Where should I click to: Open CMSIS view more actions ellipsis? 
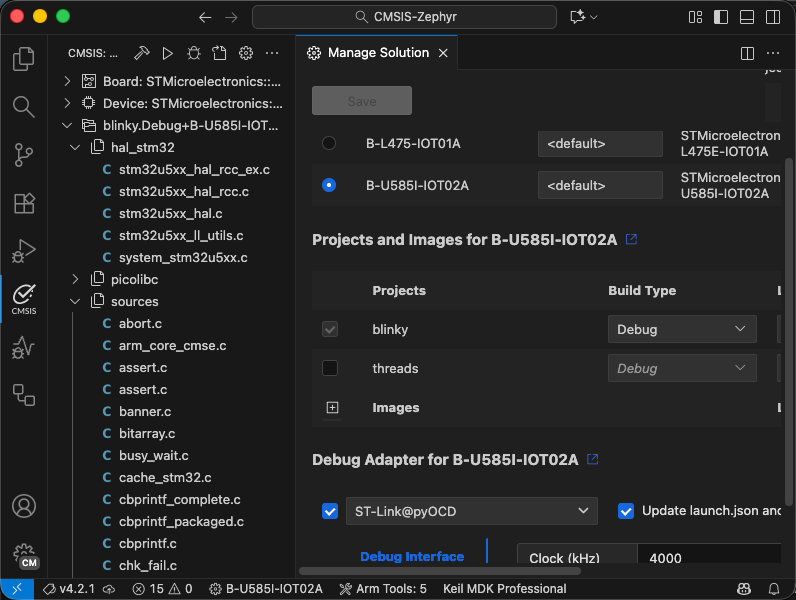coord(272,53)
